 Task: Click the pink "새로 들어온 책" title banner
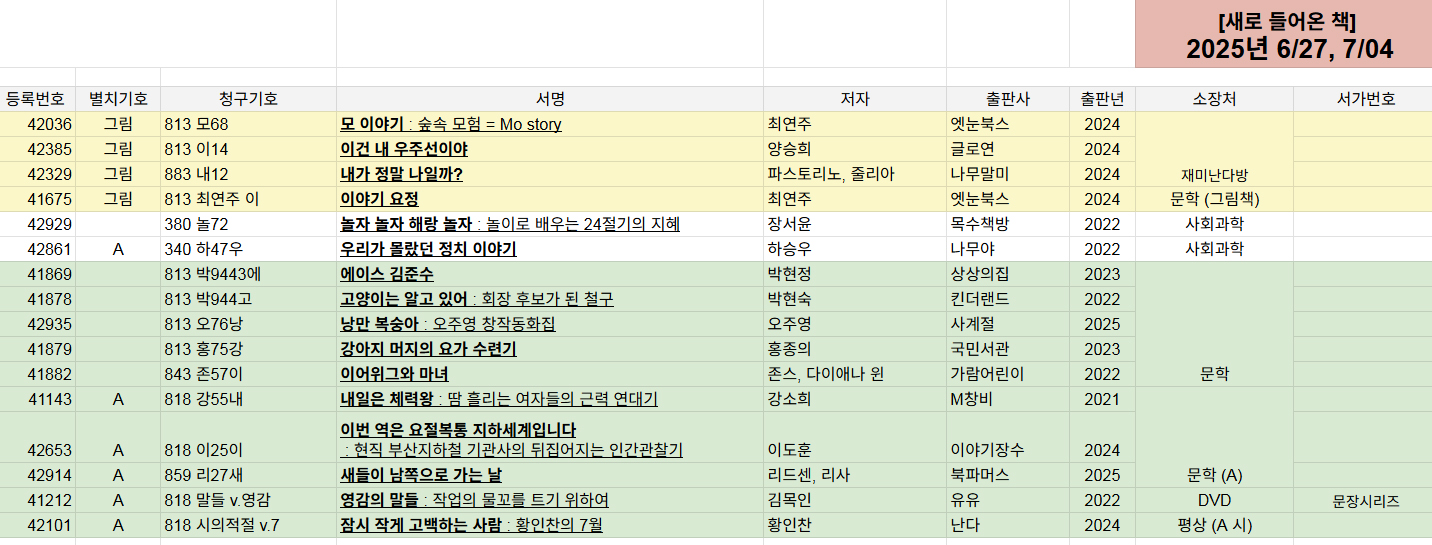(x=1283, y=35)
